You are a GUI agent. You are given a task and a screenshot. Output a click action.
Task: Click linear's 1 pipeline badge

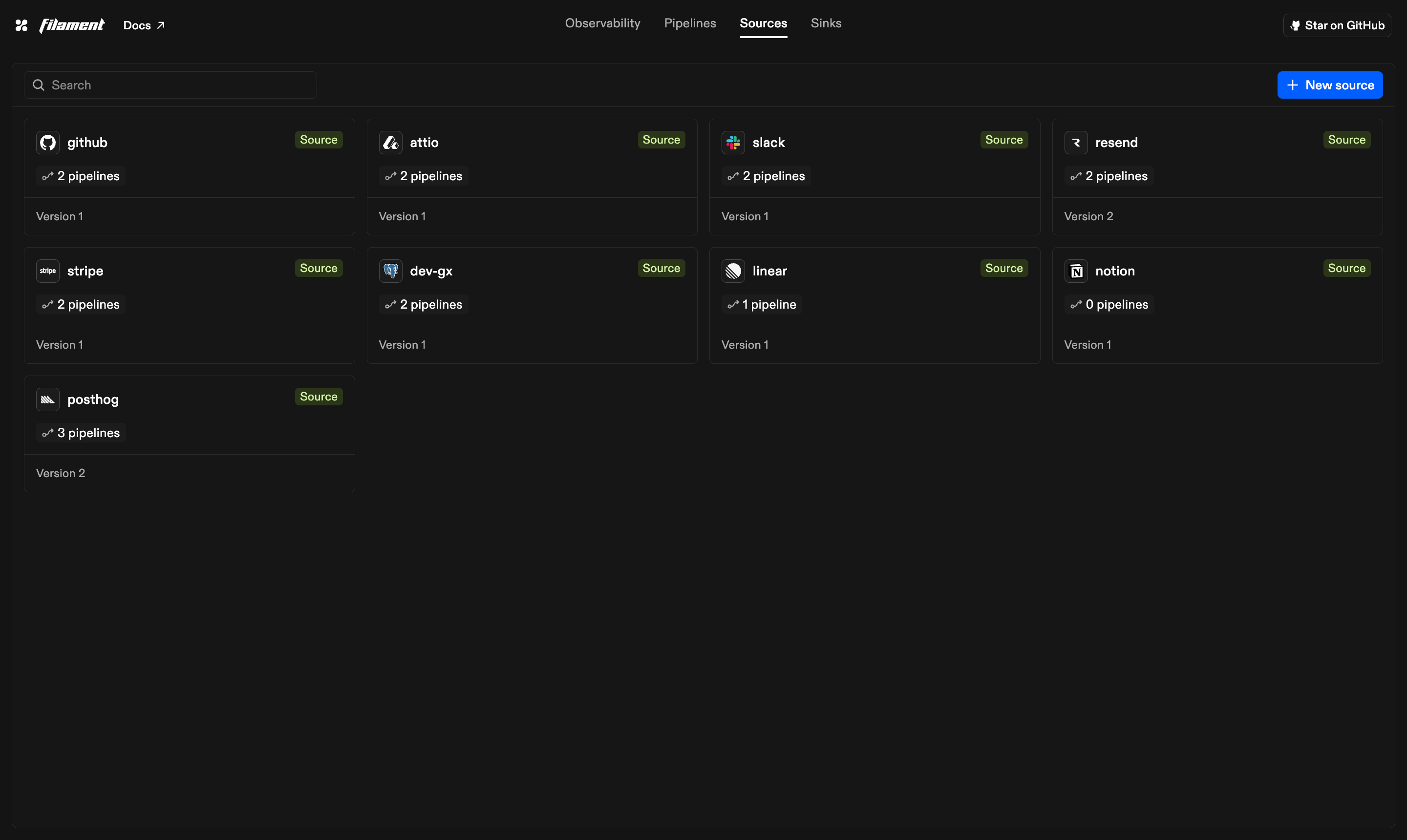762,305
